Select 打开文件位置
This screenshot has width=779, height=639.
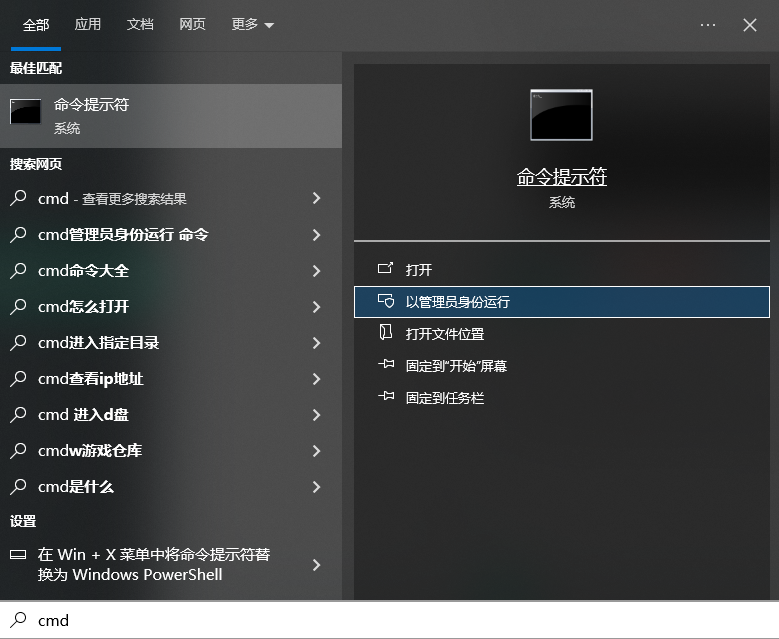pyautogui.click(x=561, y=333)
